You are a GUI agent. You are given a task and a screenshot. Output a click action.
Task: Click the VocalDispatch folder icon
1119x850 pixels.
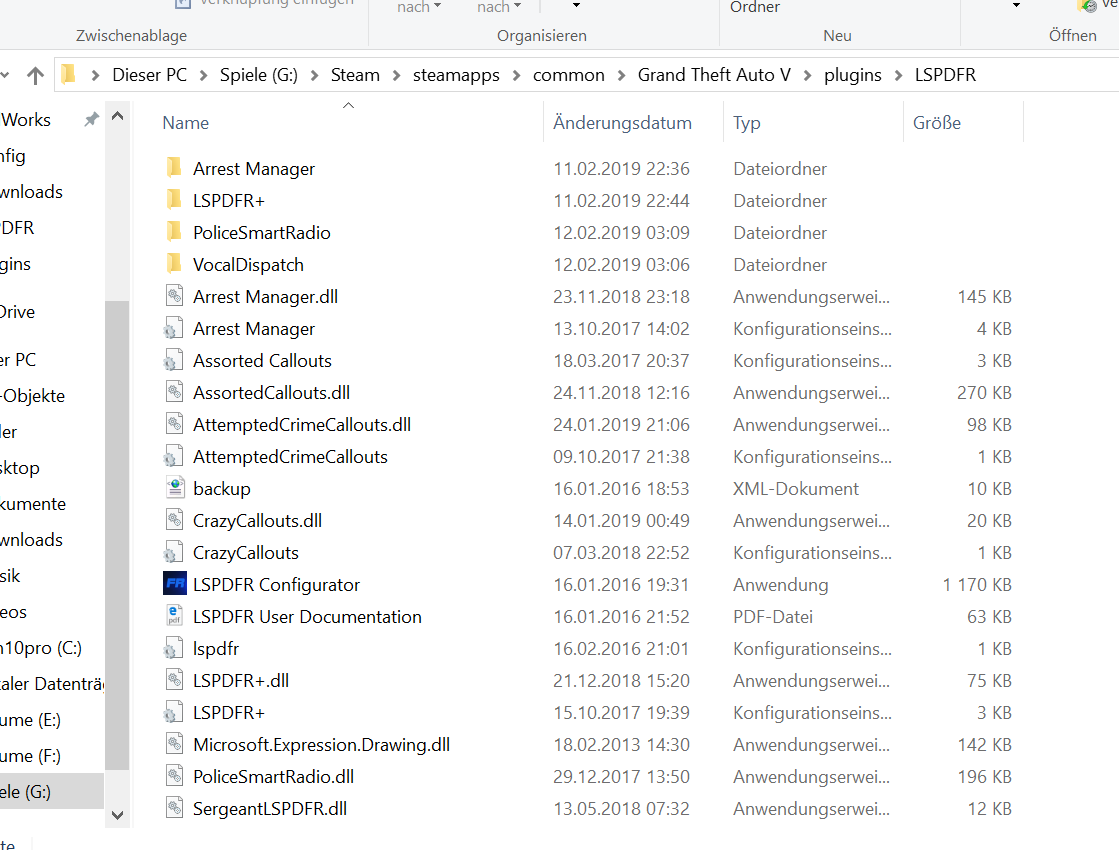[x=174, y=265]
